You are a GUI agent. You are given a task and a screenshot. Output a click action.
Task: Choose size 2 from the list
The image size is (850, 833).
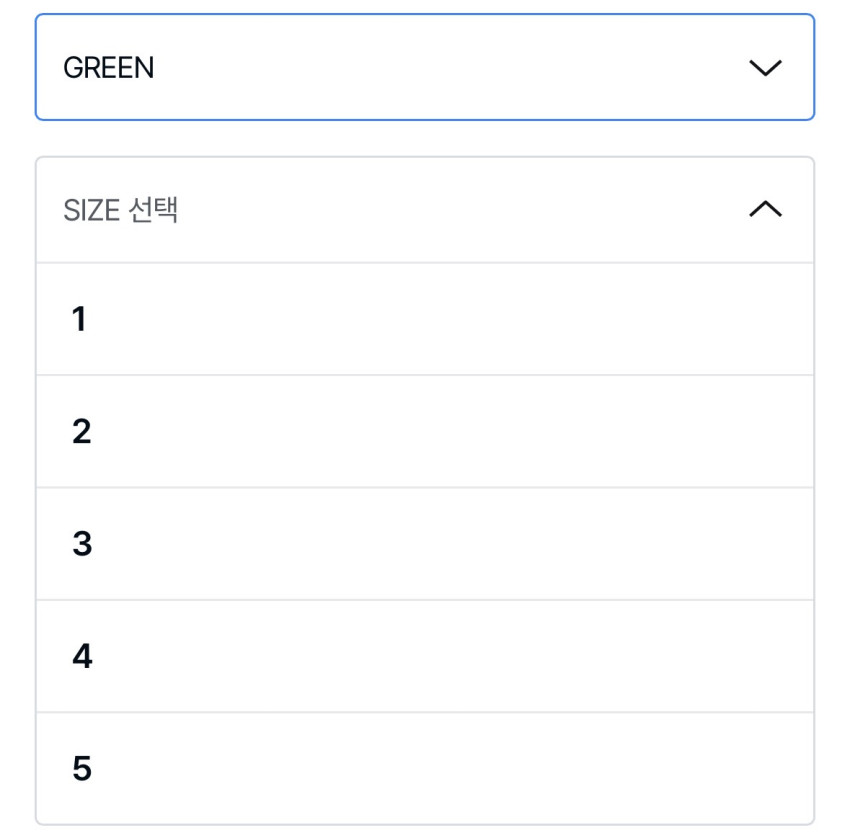click(x=425, y=432)
